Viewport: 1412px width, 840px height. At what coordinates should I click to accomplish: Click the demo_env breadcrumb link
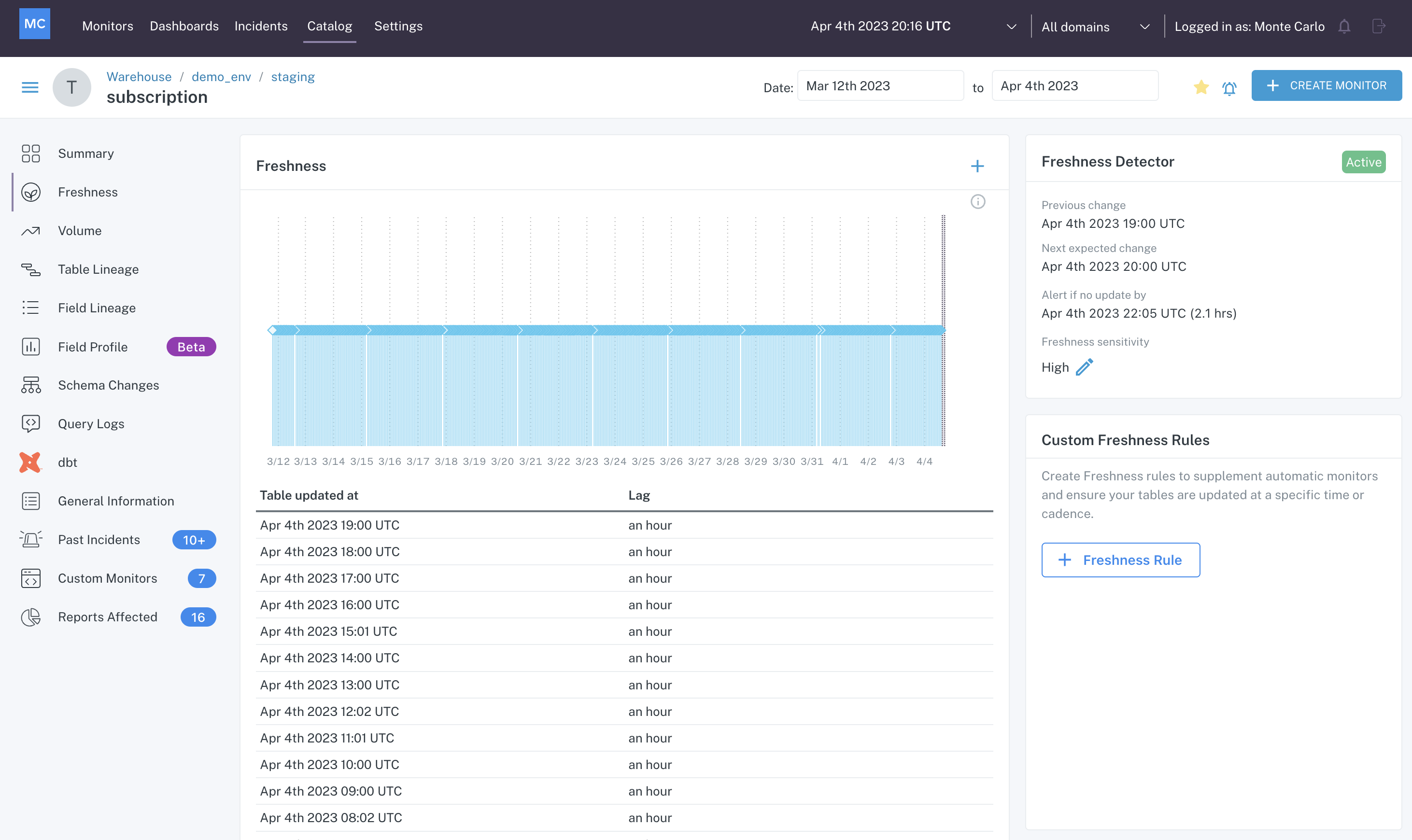tap(221, 77)
